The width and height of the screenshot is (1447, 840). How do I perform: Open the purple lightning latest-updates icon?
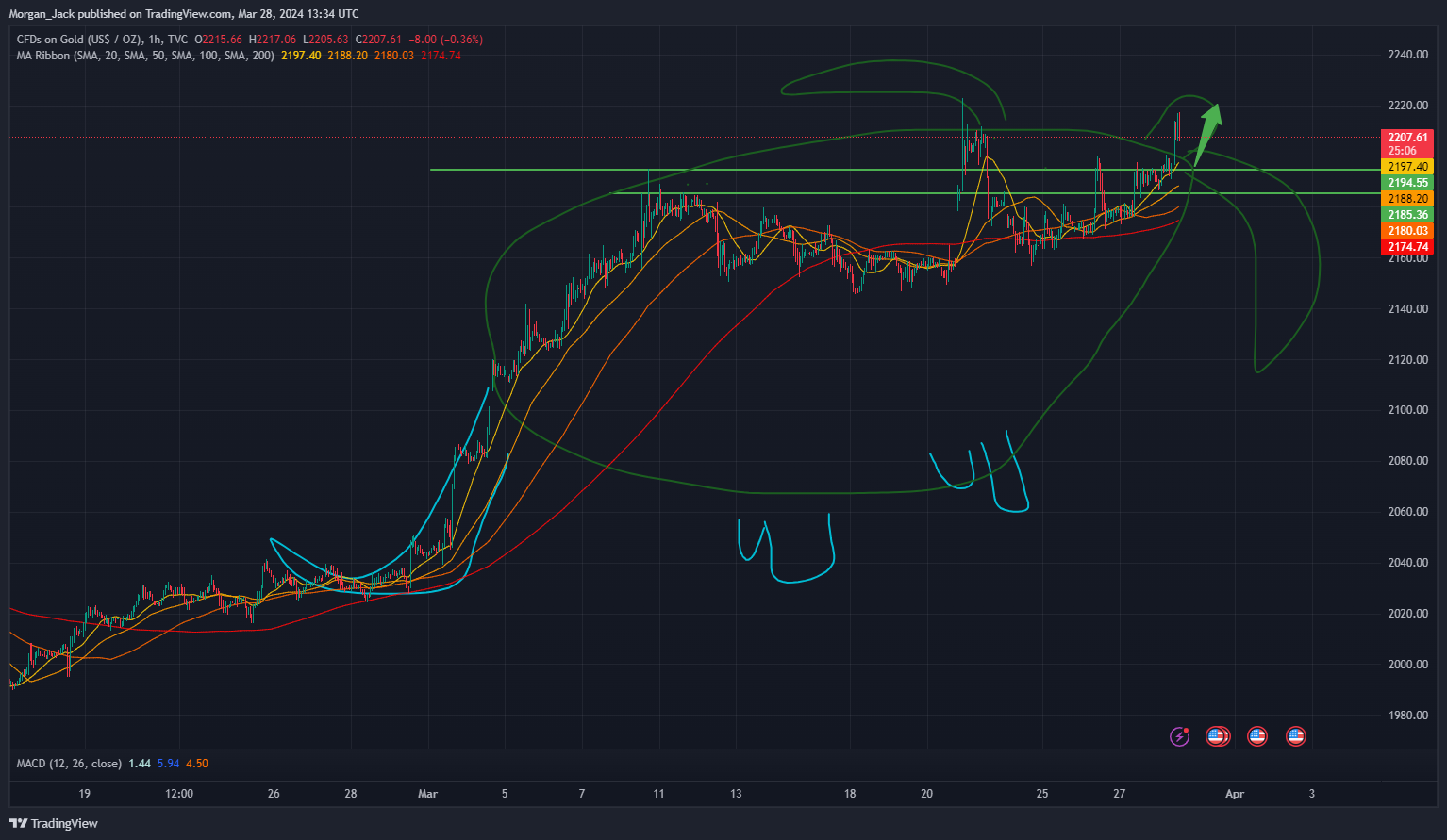pyautogui.click(x=1179, y=736)
